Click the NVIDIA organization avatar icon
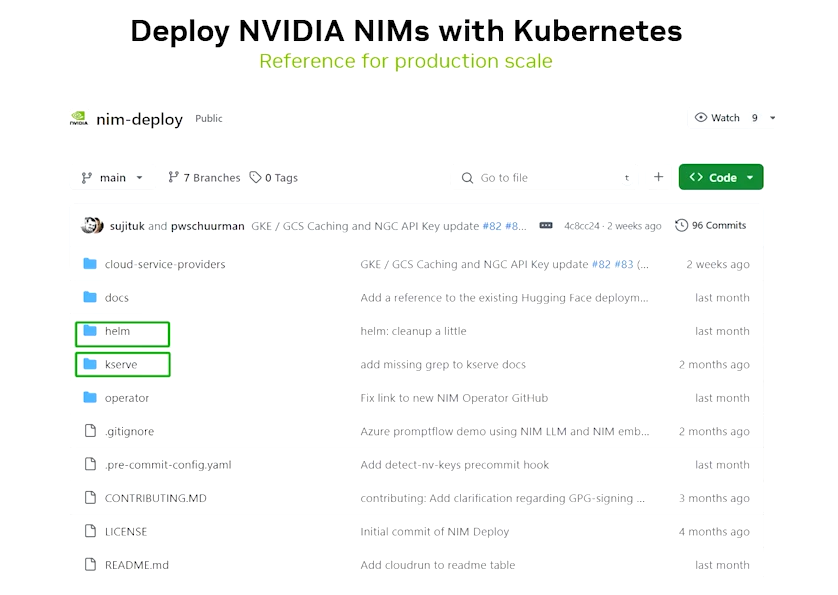The height and width of the screenshot is (595, 838). tap(79, 118)
